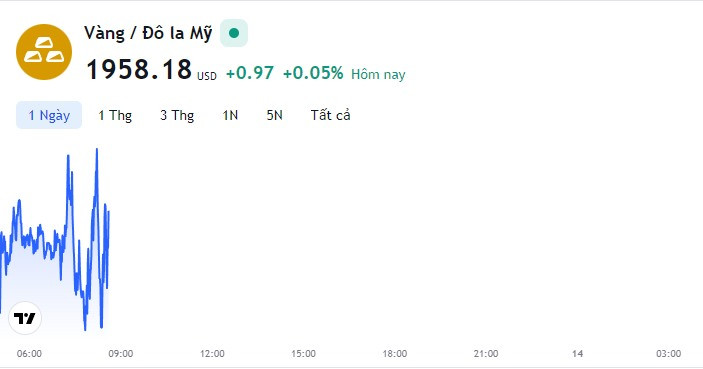Show the Tất cả full history range
Image resolution: width=703 pixels, height=369 pixels.
point(330,115)
